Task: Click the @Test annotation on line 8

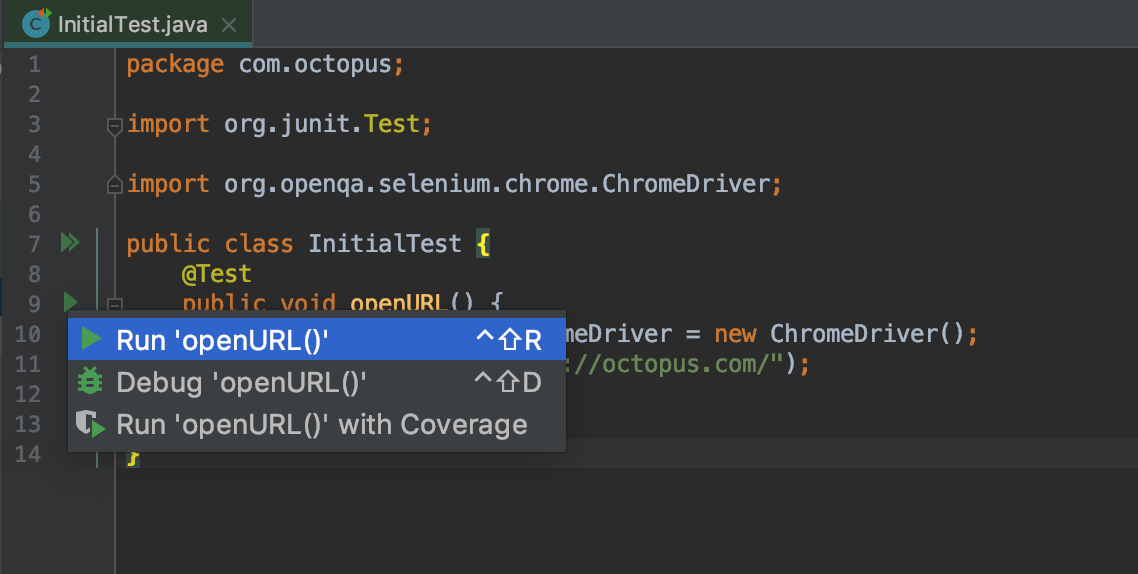Action: (216, 273)
